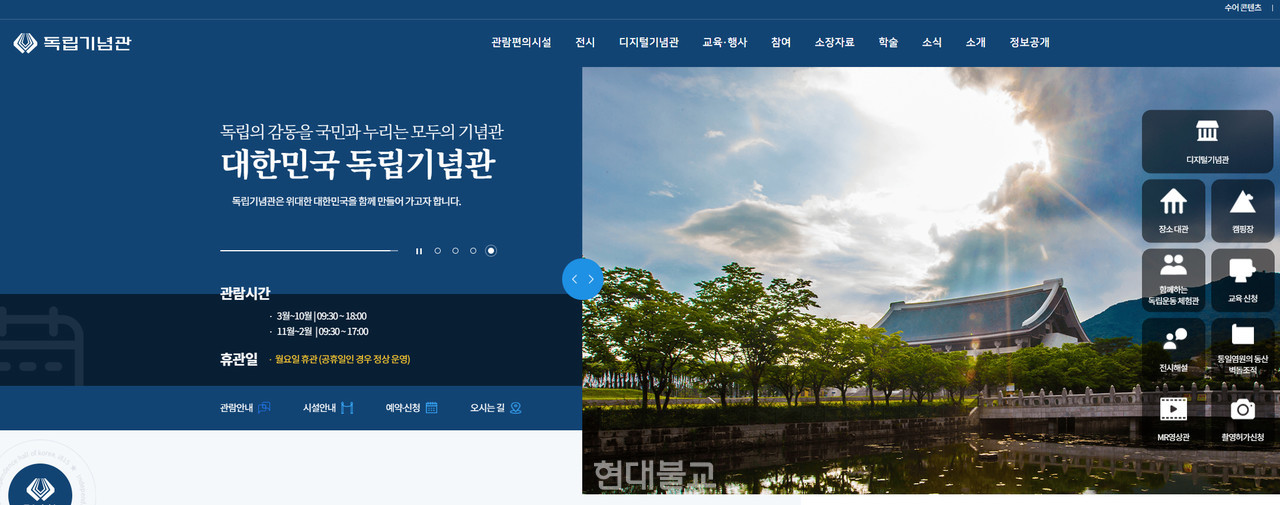Screen dimensions: 1280x505
Task: Click the 월요일 휴관 closing notice text
Action: [342, 359]
